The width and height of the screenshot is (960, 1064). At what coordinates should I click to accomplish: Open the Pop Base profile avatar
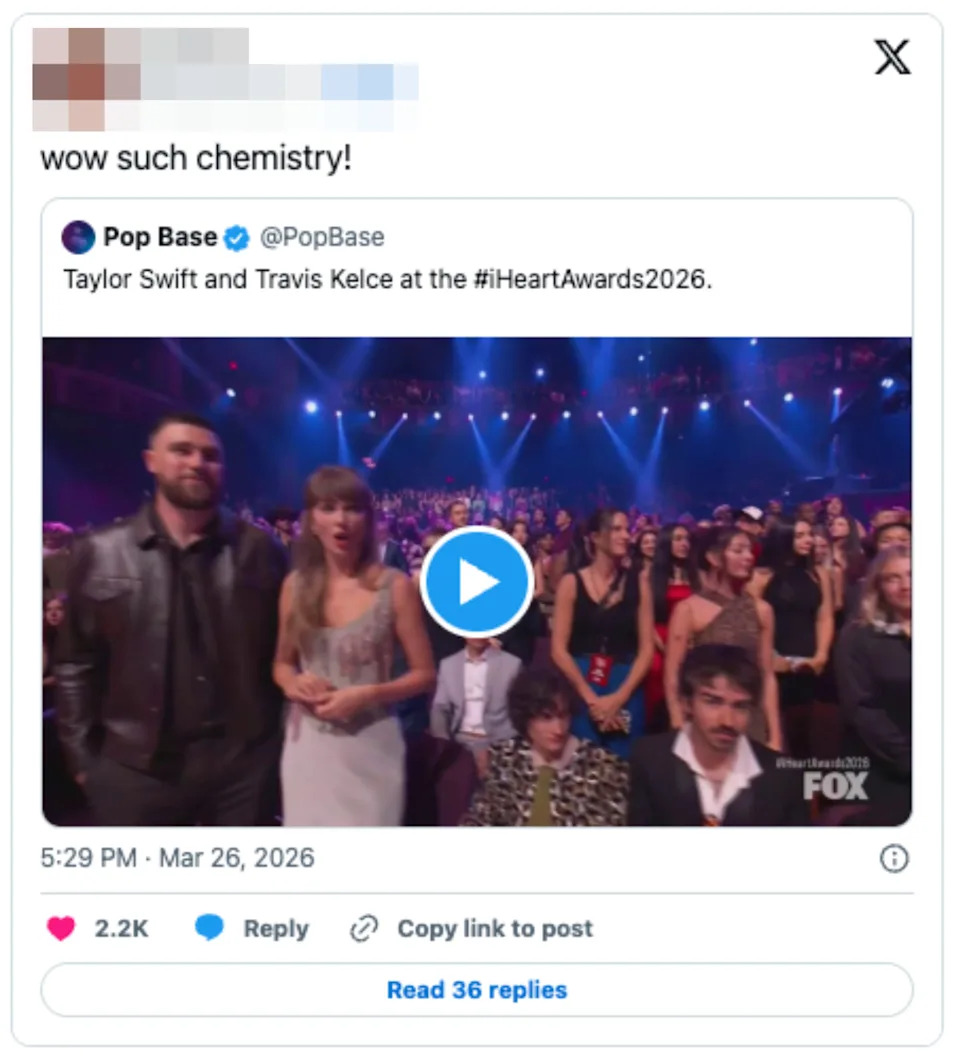pos(78,237)
